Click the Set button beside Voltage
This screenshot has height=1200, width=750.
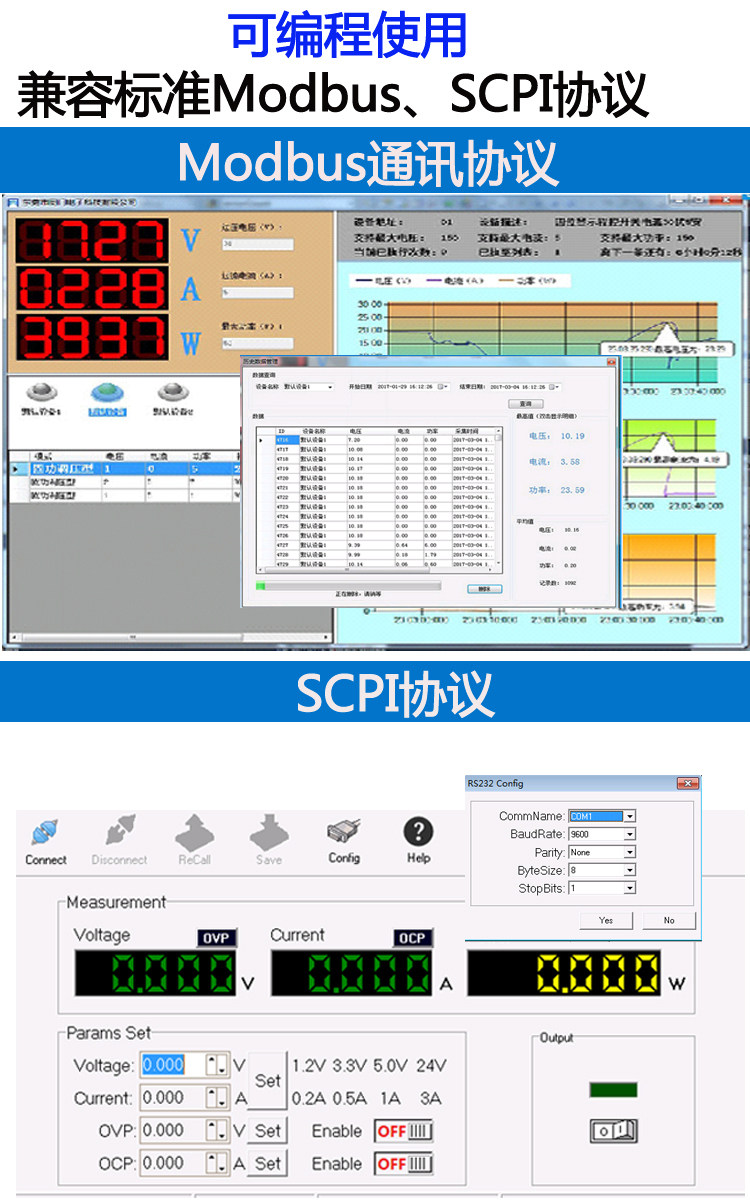point(267,1081)
